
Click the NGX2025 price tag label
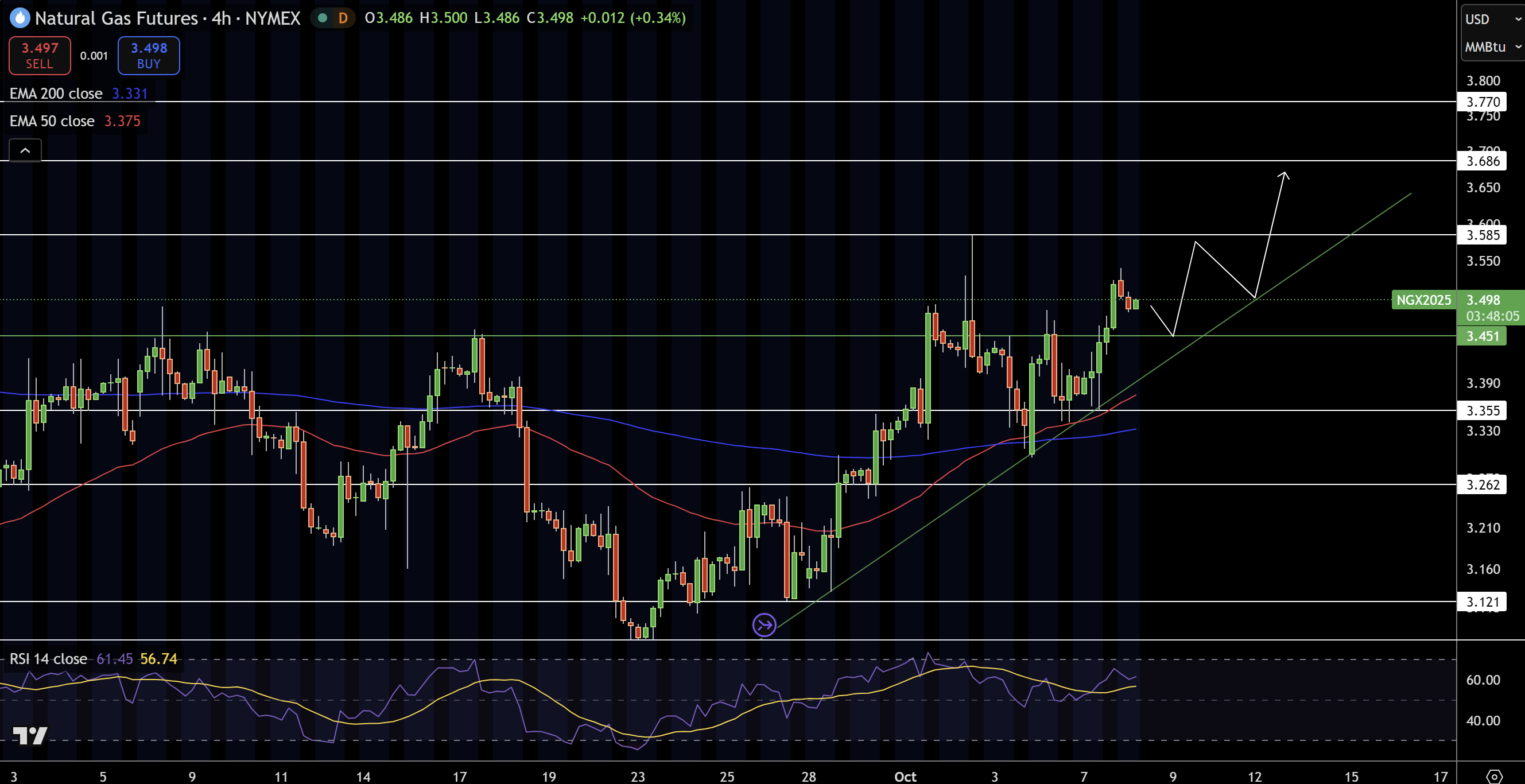(x=1423, y=300)
